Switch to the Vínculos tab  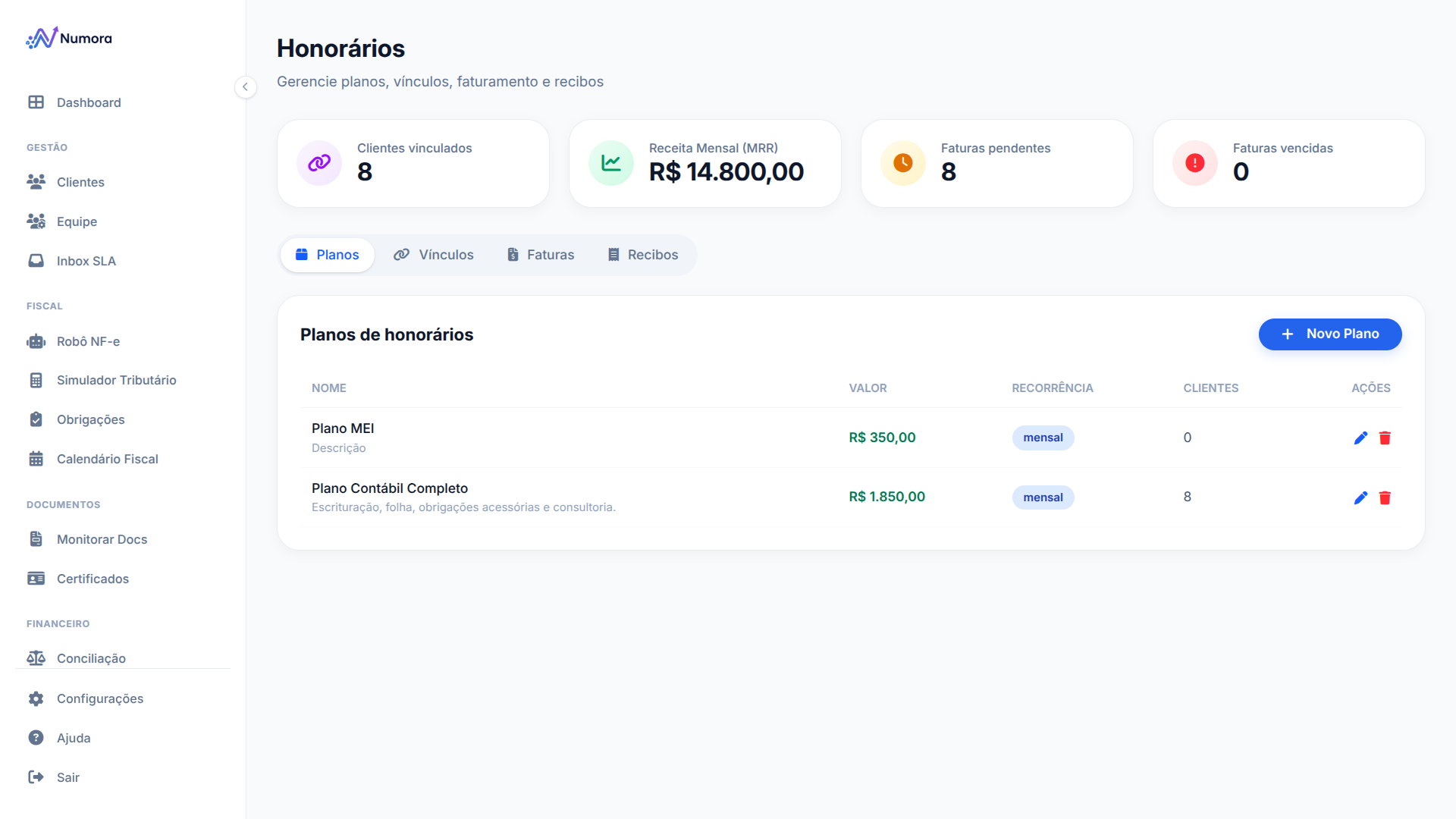point(434,255)
